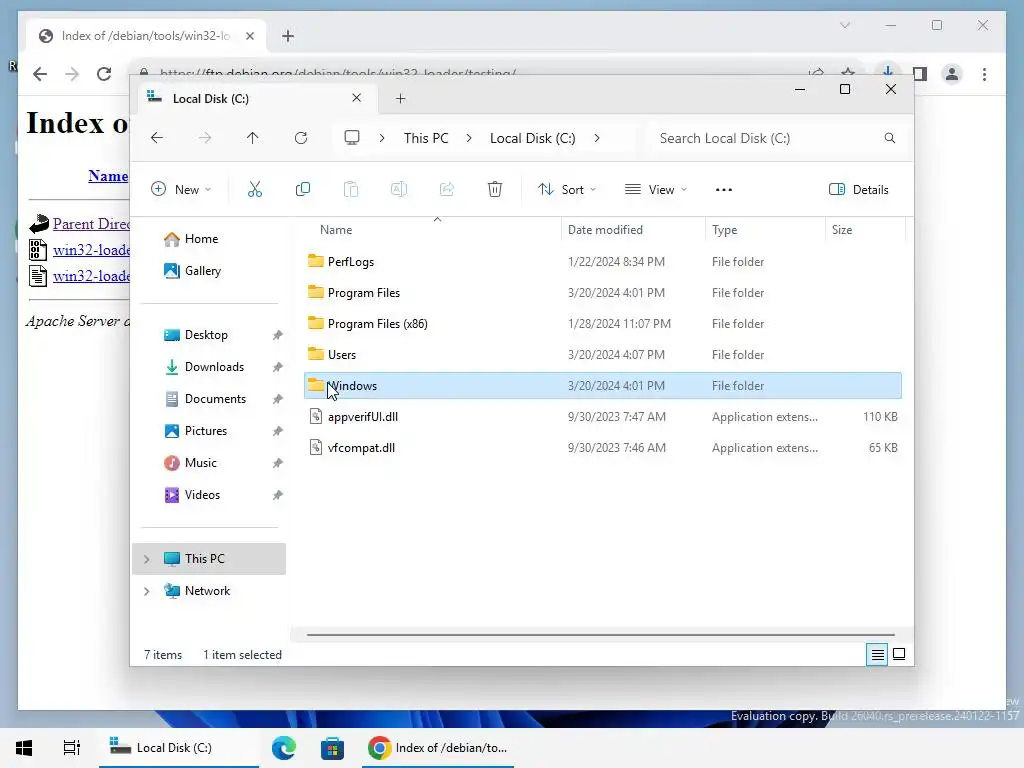Click Chrome's back arrow button
Screen dimensions: 1024x768
coord(40,74)
